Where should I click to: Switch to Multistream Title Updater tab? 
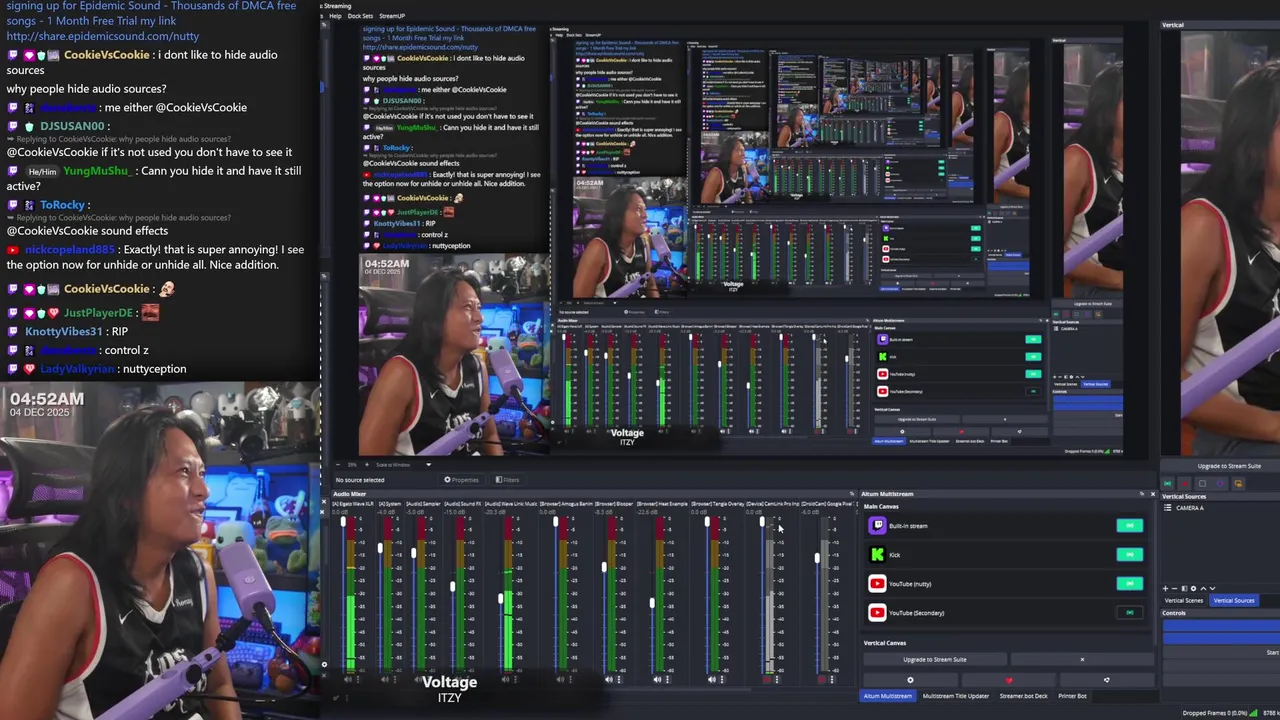click(955, 695)
